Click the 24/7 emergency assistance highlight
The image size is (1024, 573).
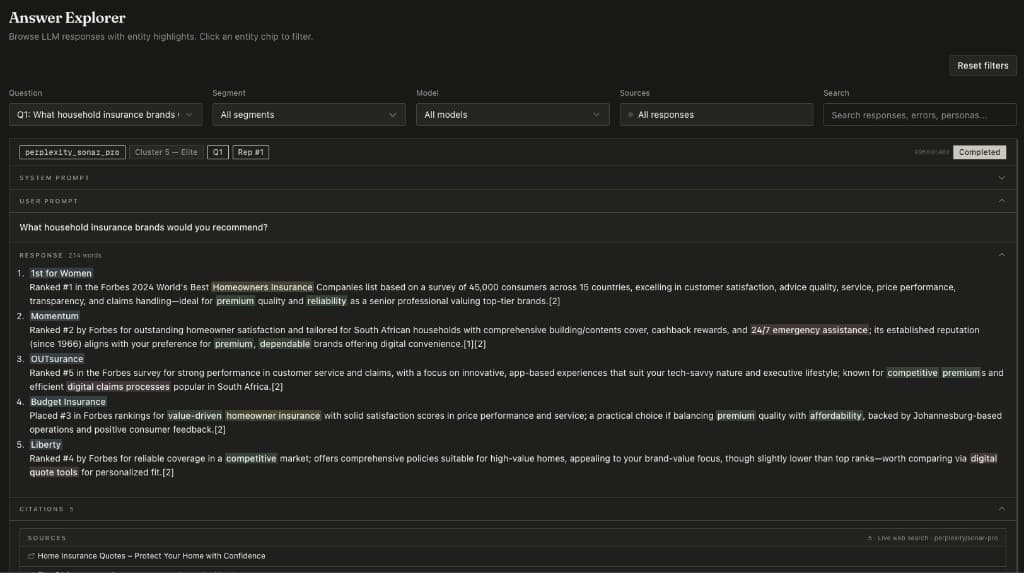(x=809, y=330)
